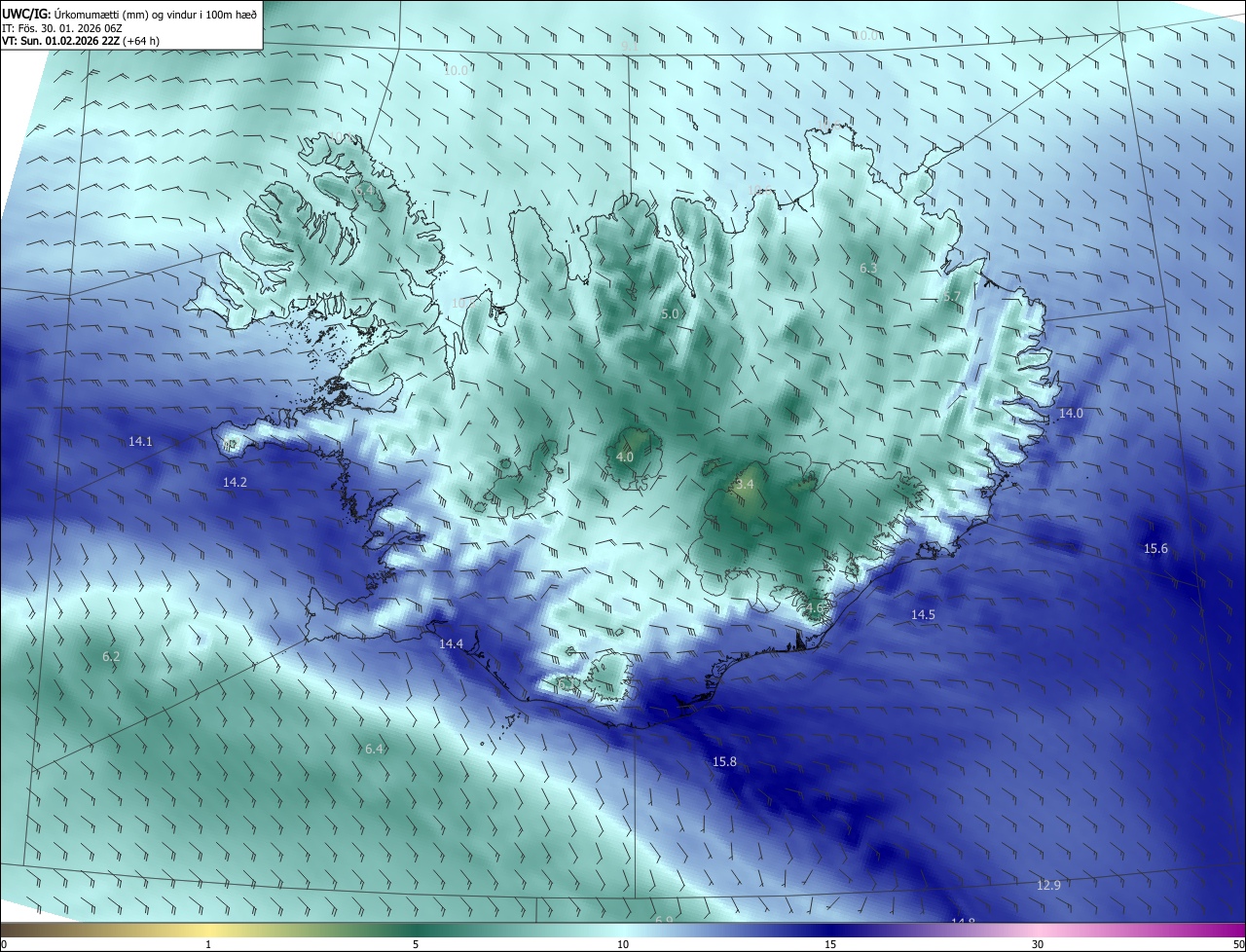
Task: Click the '5' tick on the color scale
Action: (416, 945)
